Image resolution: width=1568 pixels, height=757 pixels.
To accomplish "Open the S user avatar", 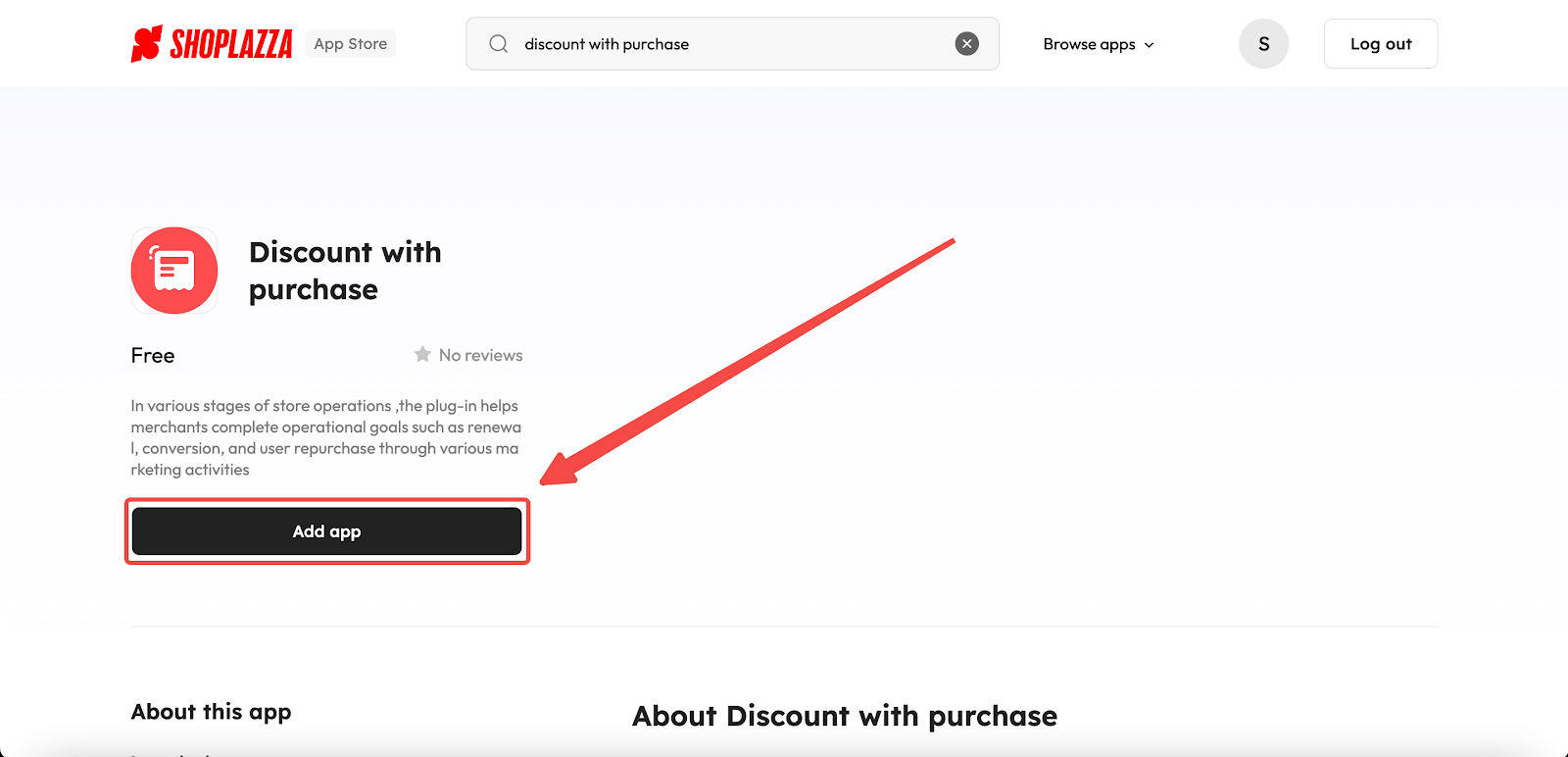I will click(1263, 44).
